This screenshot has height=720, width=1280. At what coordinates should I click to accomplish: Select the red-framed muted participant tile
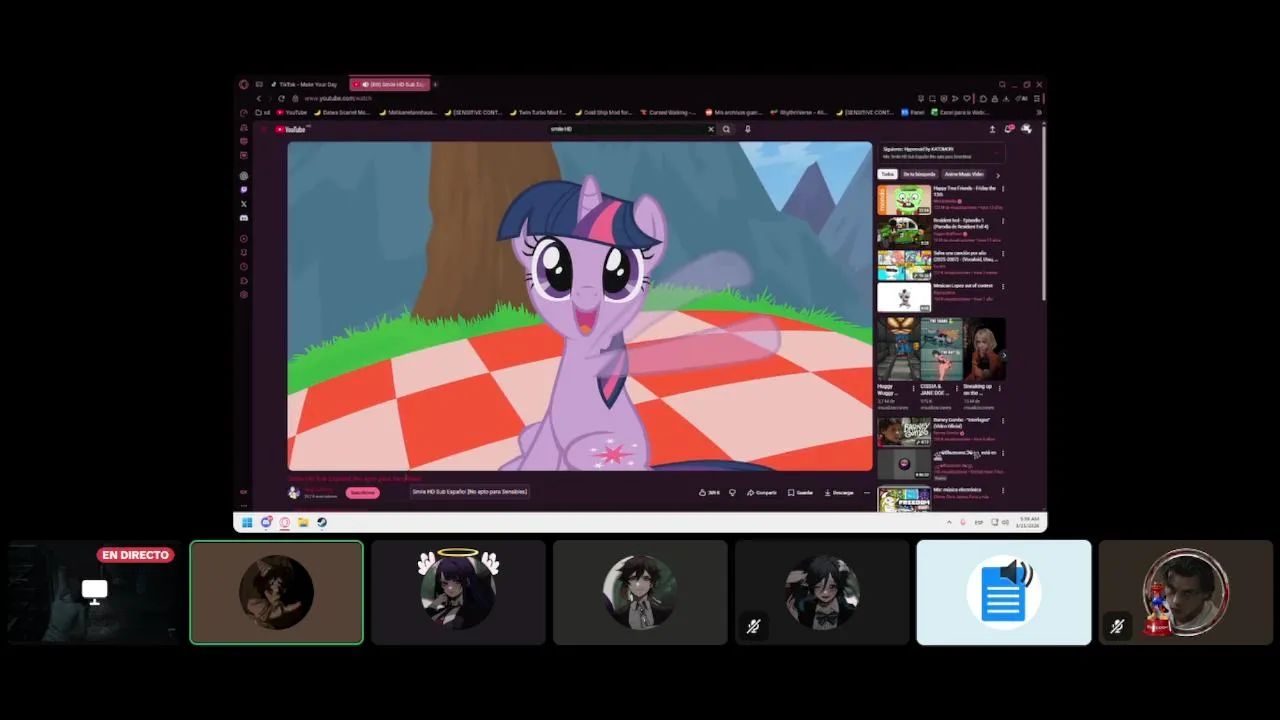click(1186, 592)
